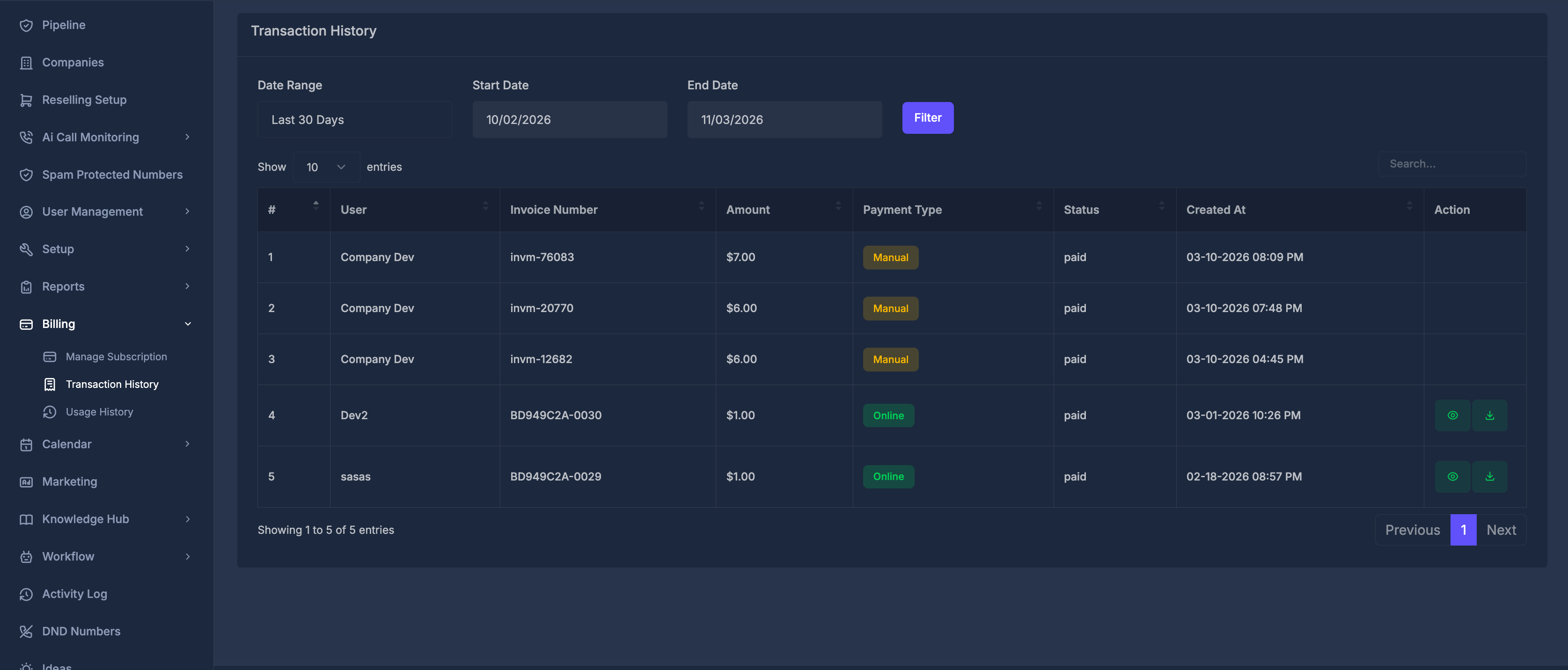Click the Billing credit card icon
The width and height of the screenshot is (1568, 670).
click(x=26, y=324)
